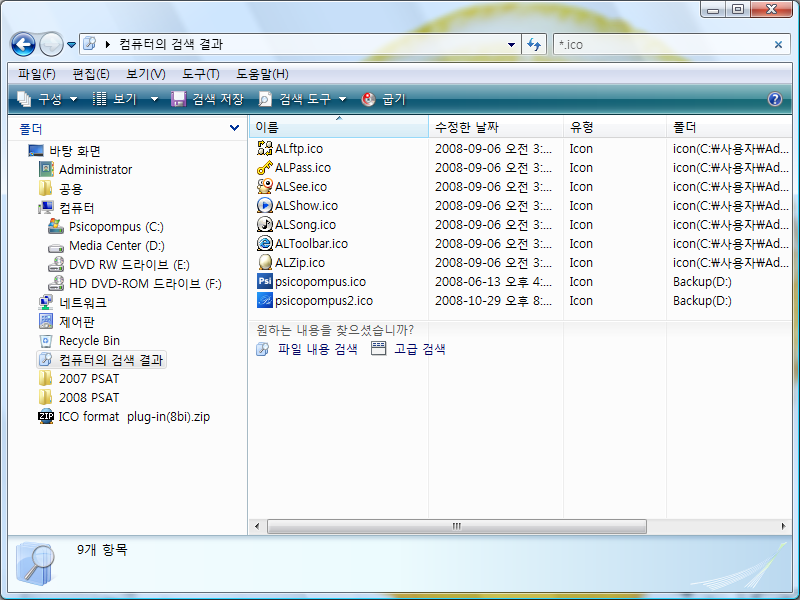Select the ALShow.ico play icon
800x600 pixels.
(x=265, y=205)
